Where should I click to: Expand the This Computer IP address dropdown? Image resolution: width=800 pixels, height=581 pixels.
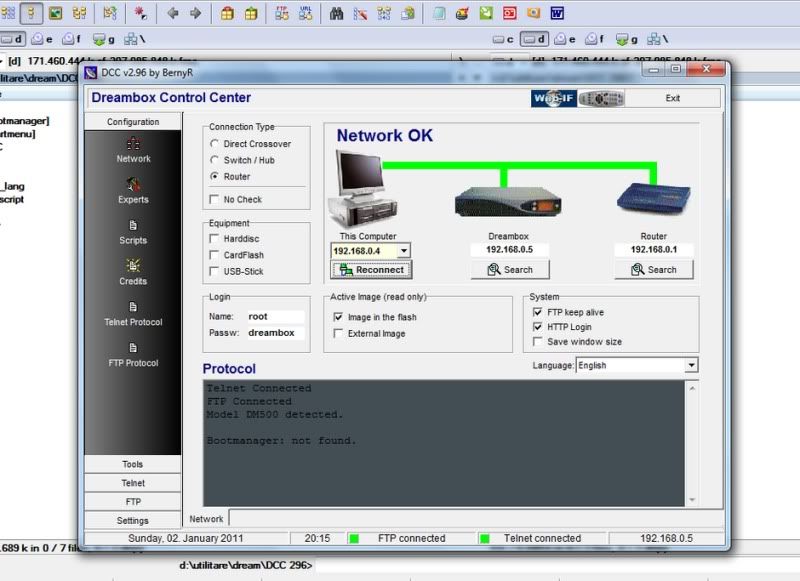coord(403,251)
